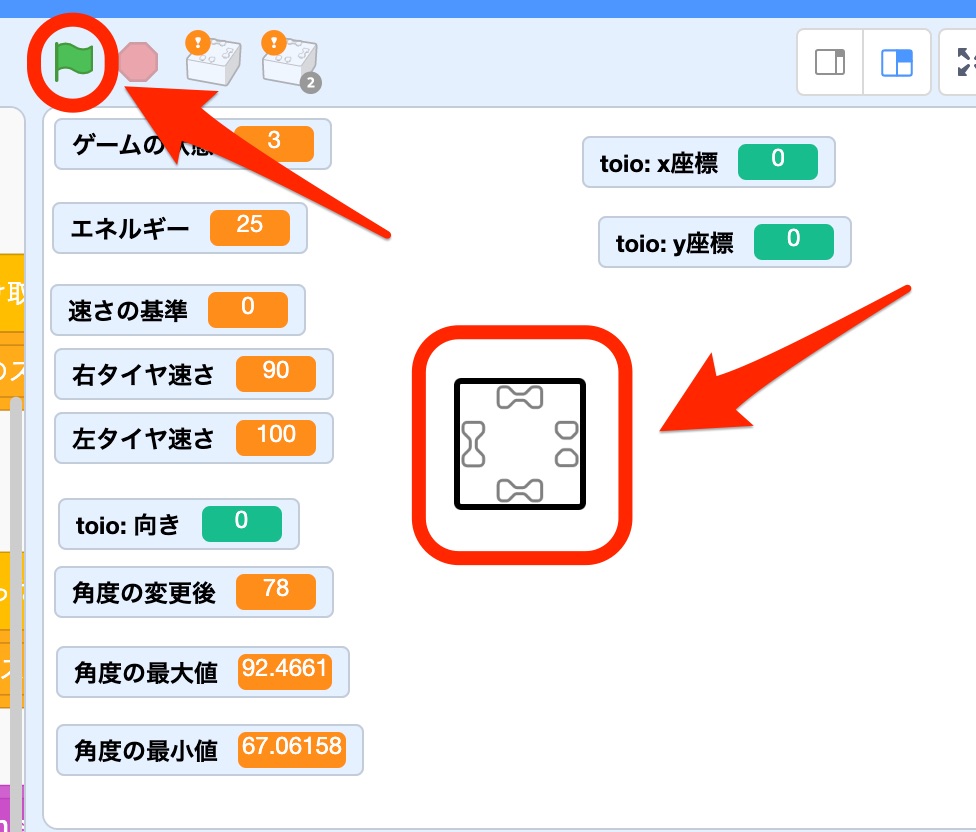Switch to small stage layout

coord(830,62)
